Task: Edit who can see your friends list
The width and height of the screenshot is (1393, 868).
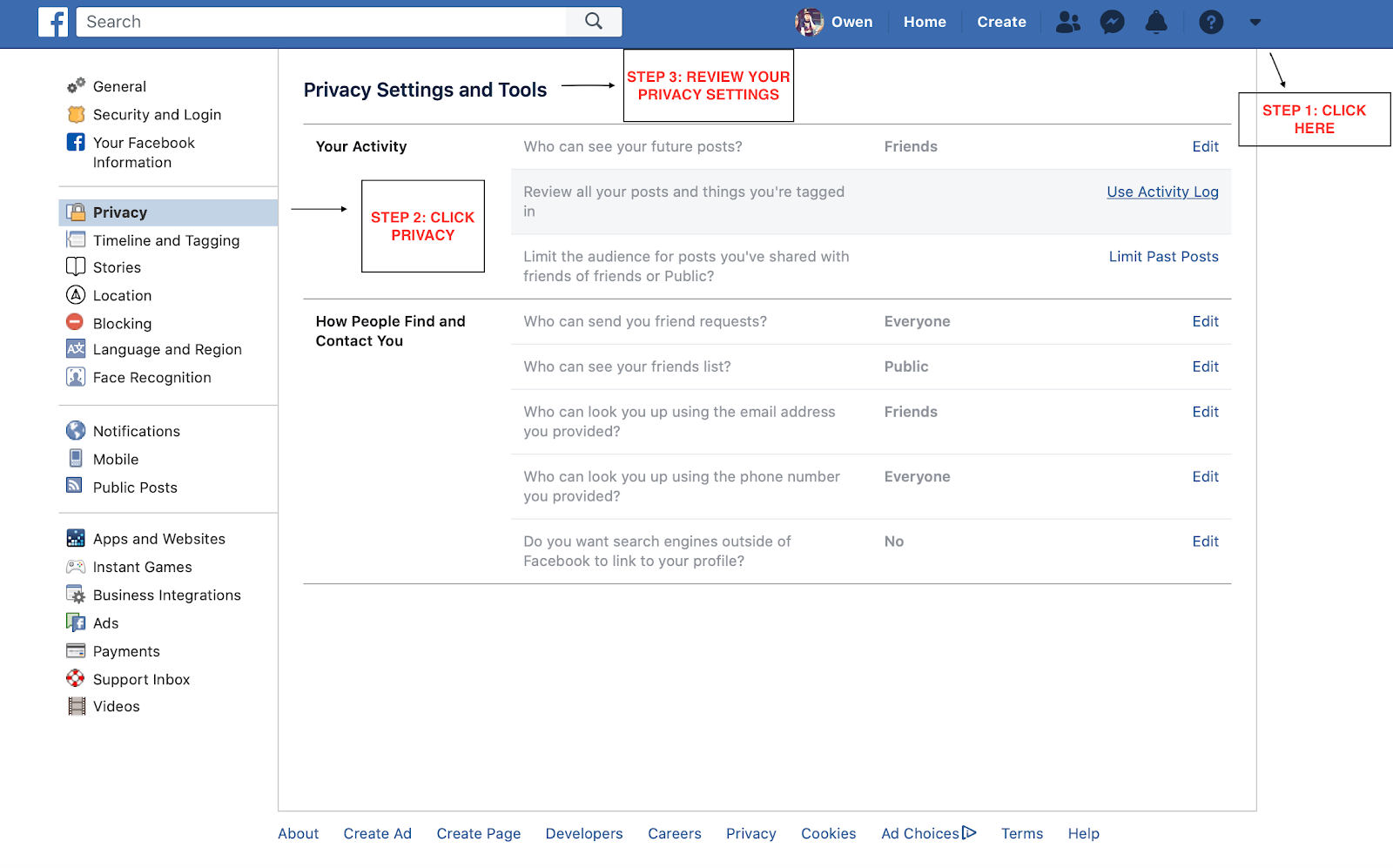Action: point(1205,367)
